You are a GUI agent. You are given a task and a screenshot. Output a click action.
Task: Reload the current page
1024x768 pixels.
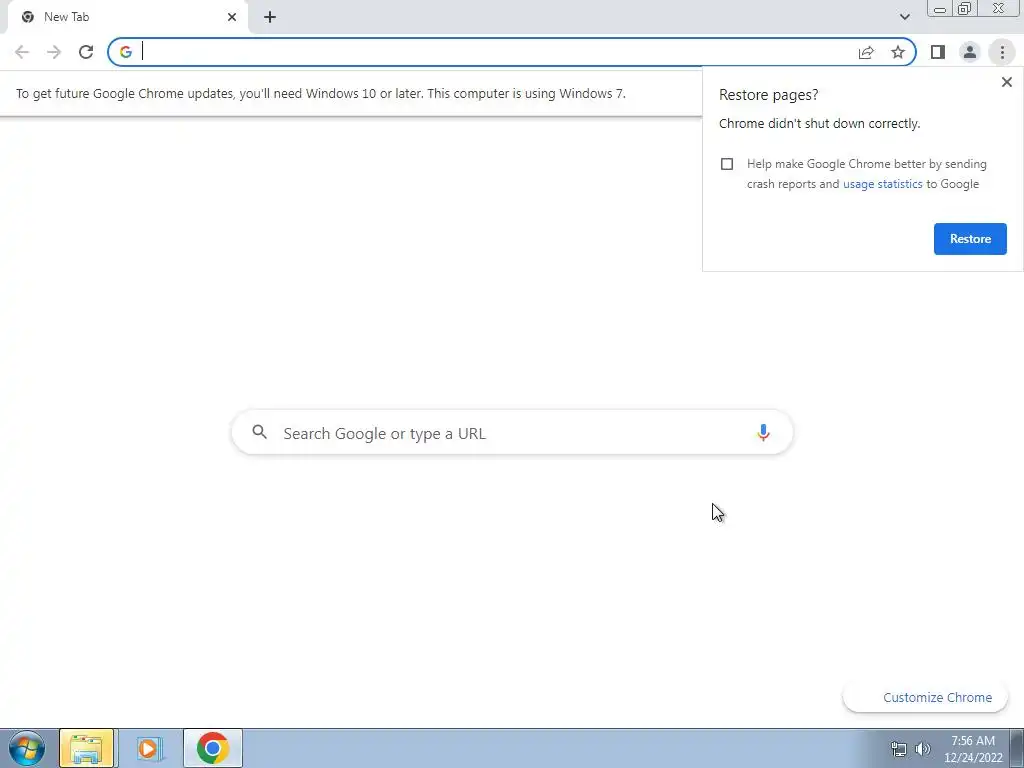pyautogui.click(x=86, y=52)
